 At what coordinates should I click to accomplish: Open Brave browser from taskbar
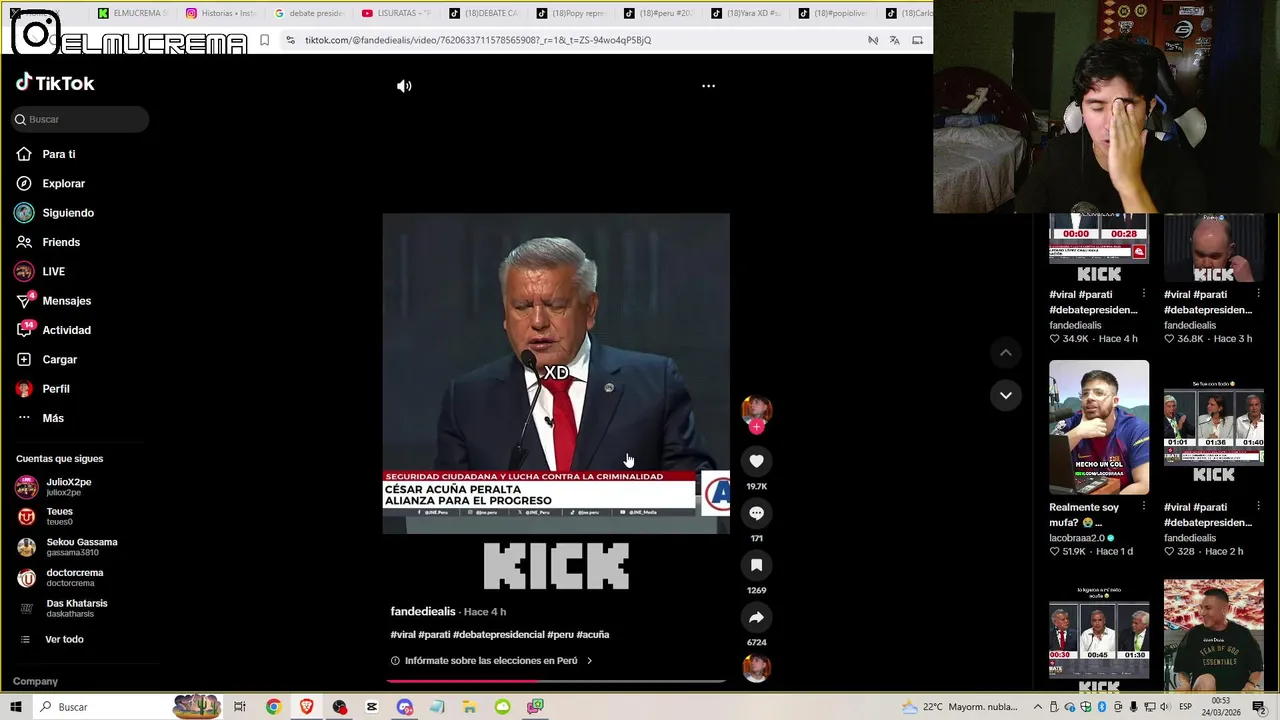[x=306, y=707]
